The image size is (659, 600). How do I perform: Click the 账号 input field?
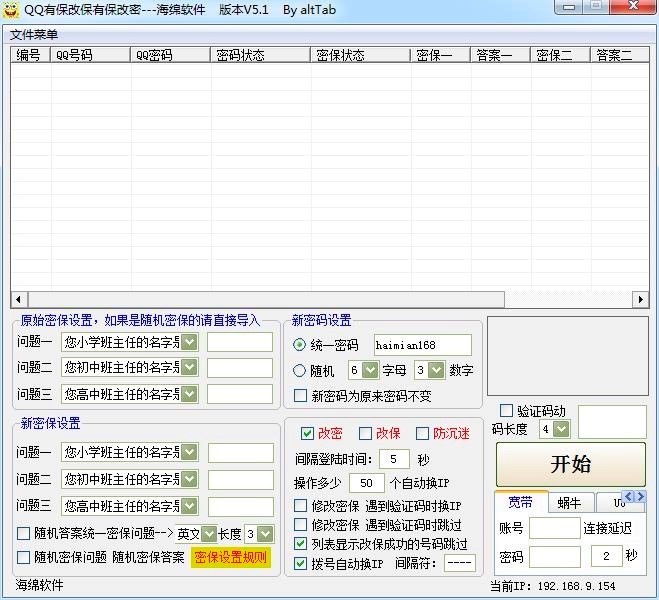tap(554, 528)
